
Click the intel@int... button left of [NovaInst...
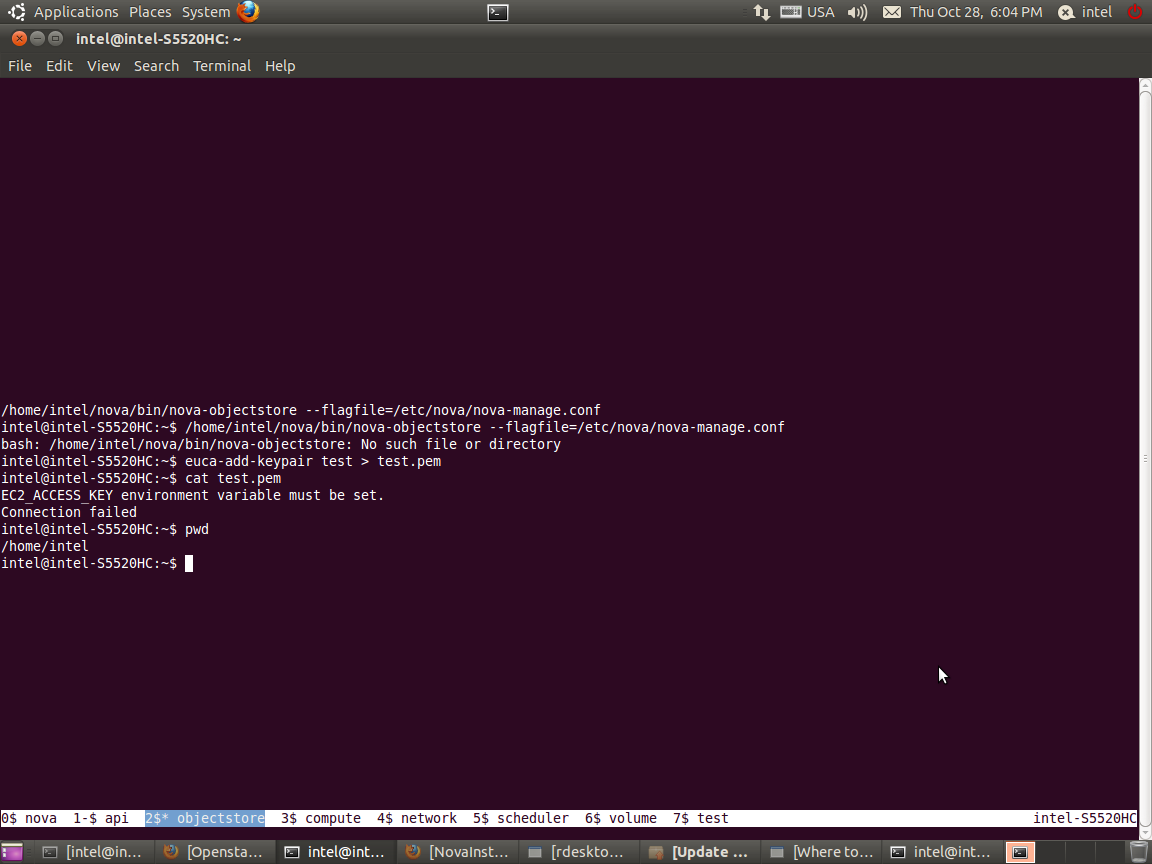click(336, 852)
